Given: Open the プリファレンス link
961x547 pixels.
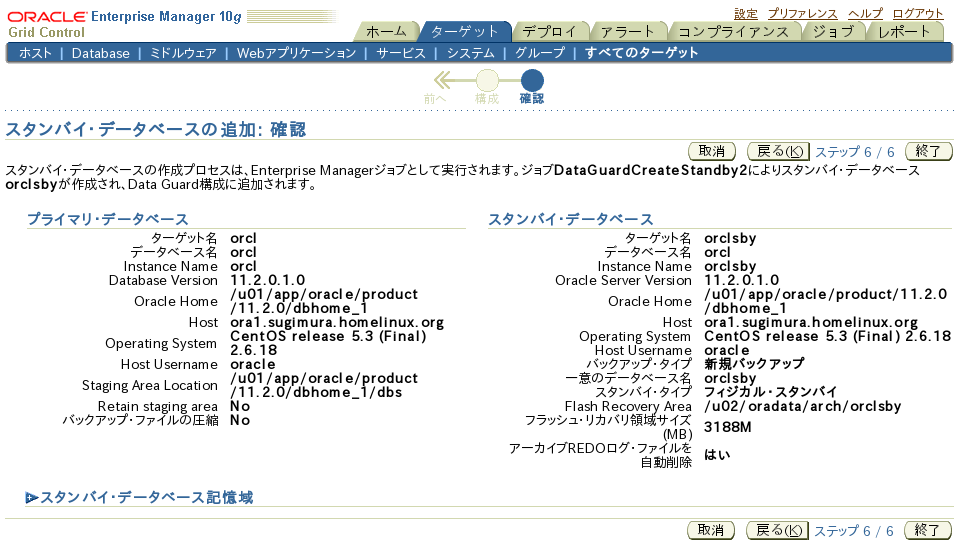Looking at the screenshot, I should (802, 13).
